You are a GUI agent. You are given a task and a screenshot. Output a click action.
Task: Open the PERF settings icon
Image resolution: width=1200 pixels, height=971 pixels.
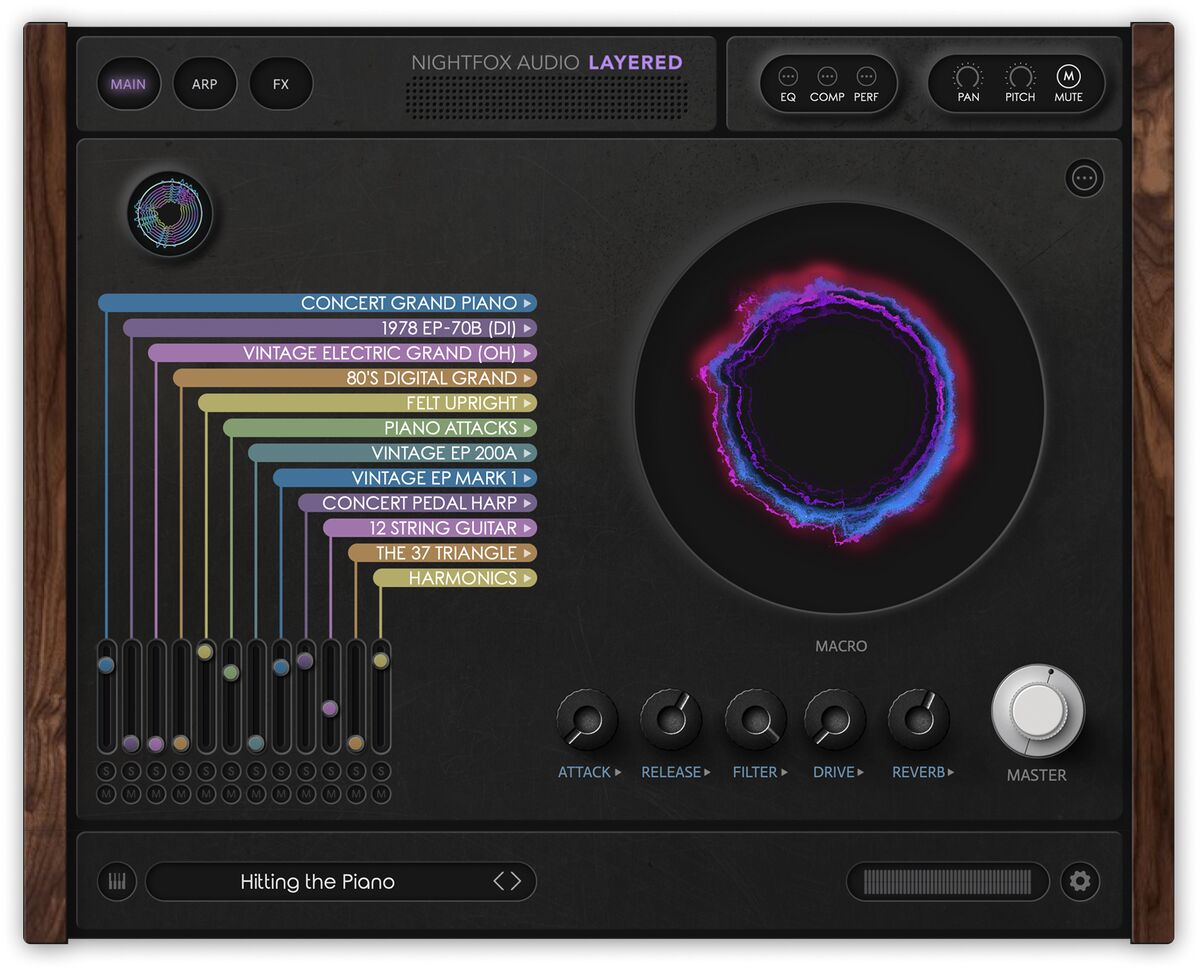(x=866, y=76)
